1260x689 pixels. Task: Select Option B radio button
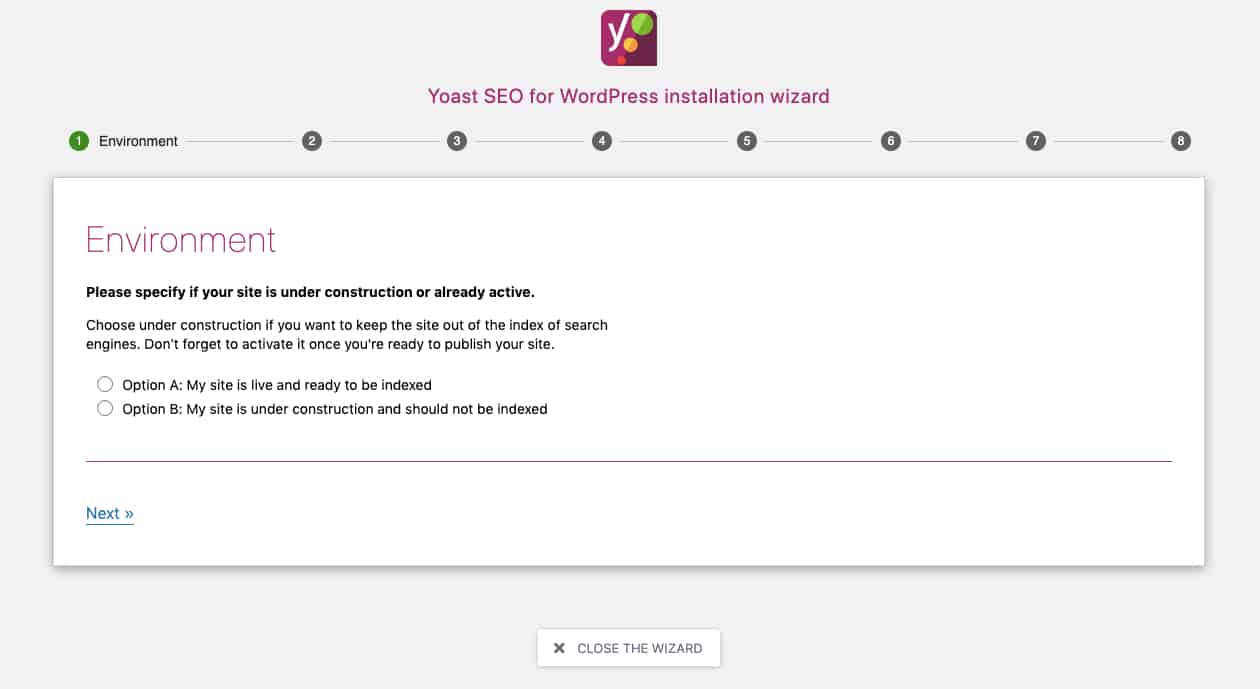pos(105,408)
